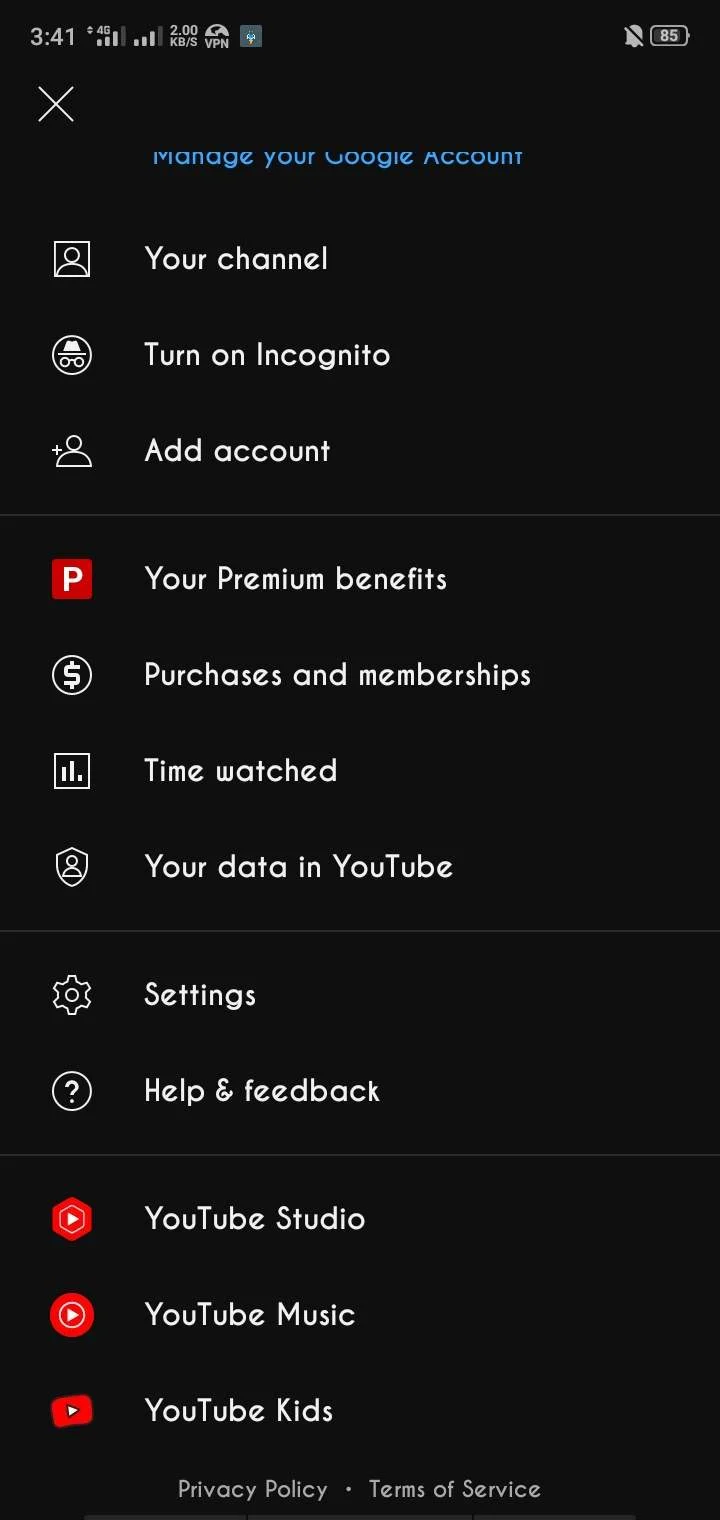Image resolution: width=720 pixels, height=1520 pixels.
Task: Tap the dollar sign purchases icon
Action: coord(72,675)
